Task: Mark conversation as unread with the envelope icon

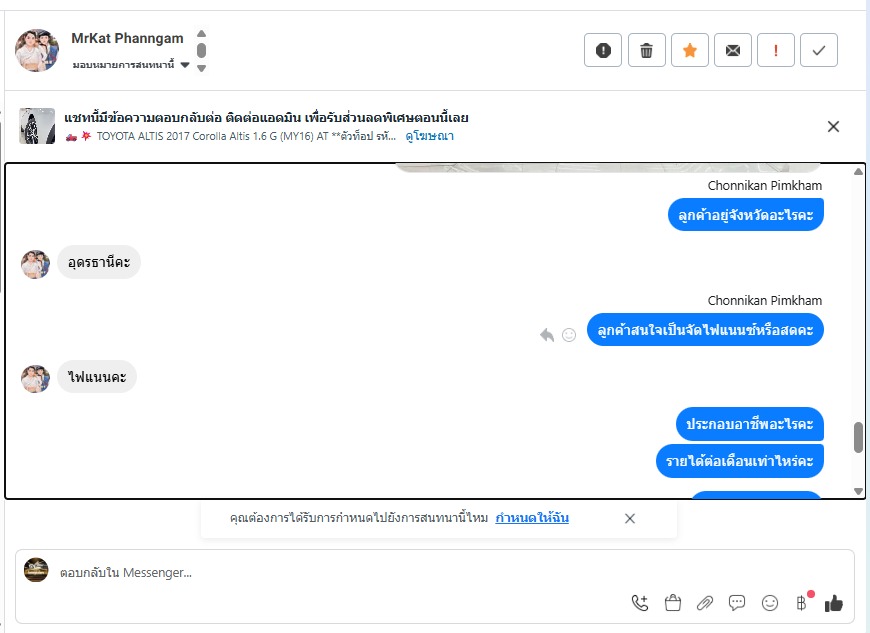Action: pos(733,50)
